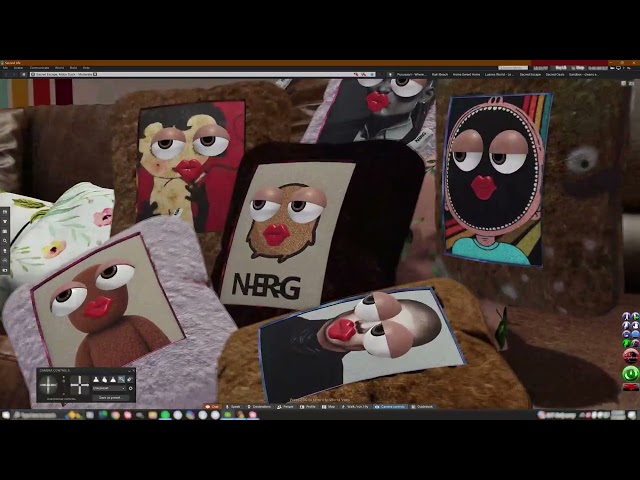Expand the camera preset dropdown
The image size is (640, 480).
pyautogui.click(x=109, y=389)
